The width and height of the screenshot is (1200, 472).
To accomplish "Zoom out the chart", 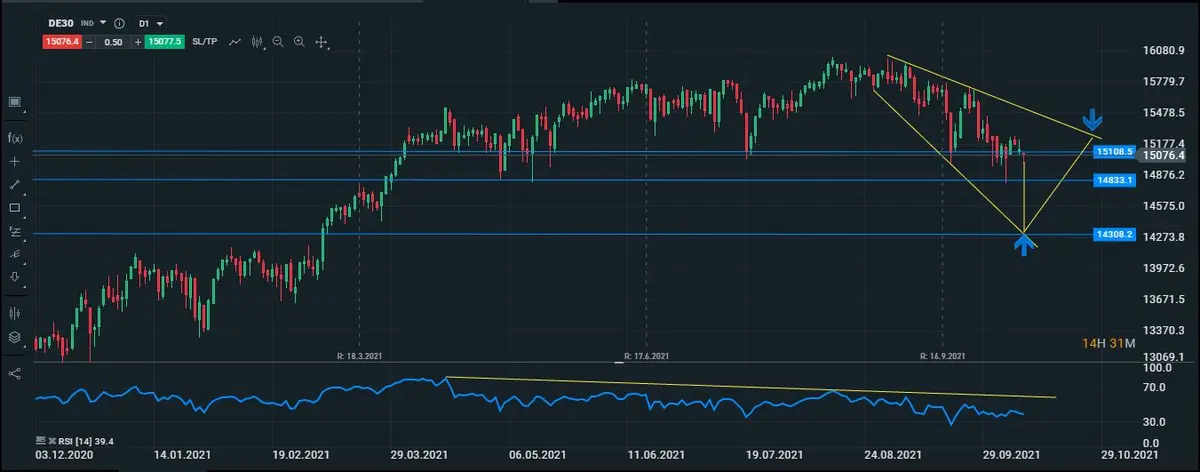I will [277, 42].
